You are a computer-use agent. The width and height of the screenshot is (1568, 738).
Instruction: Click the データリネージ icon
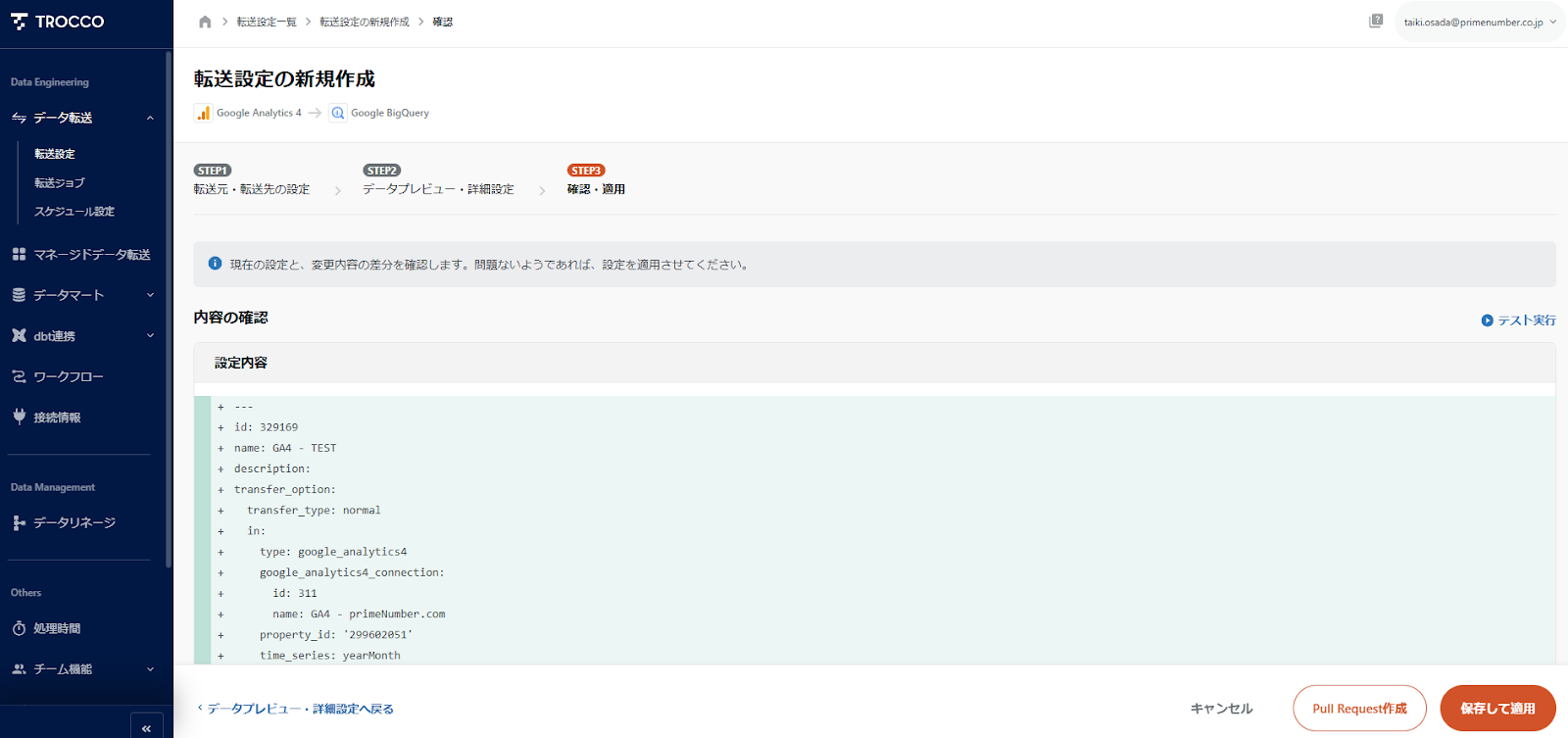19,523
